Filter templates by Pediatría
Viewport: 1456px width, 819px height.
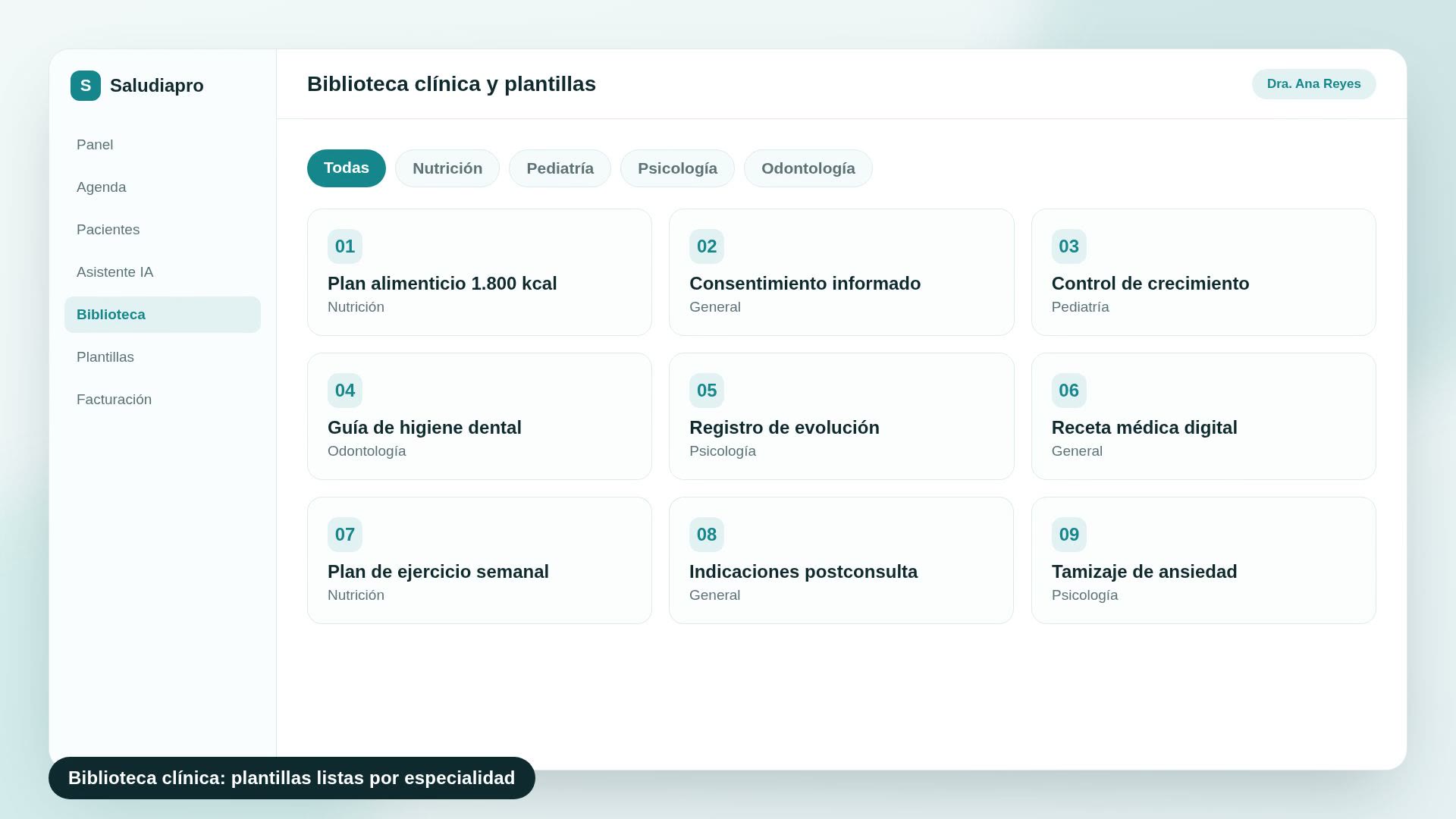tap(560, 168)
